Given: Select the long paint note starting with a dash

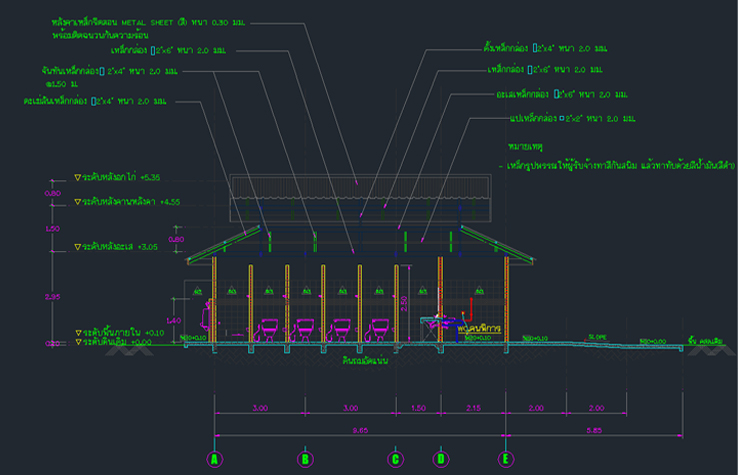Looking at the screenshot, I should click(617, 166).
